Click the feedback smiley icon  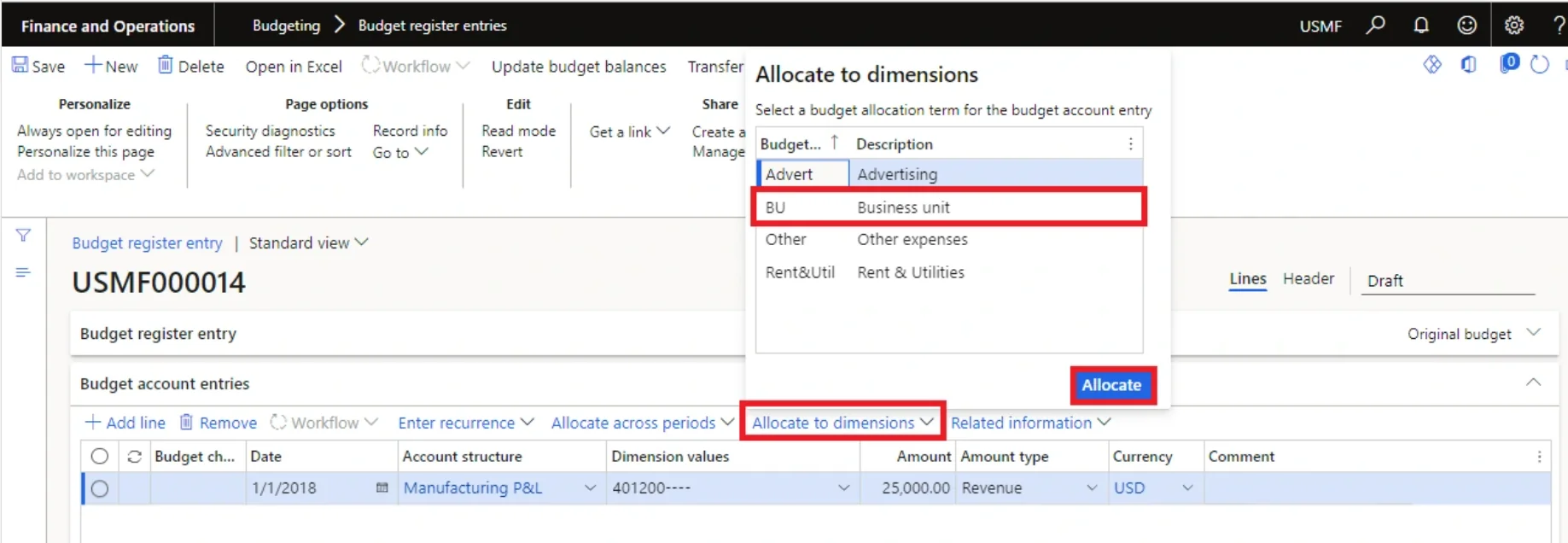(x=1466, y=25)
